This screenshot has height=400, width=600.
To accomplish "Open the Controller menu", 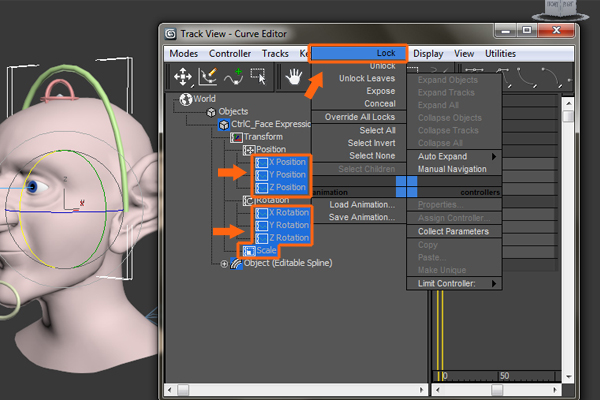I will click(230, 54).
